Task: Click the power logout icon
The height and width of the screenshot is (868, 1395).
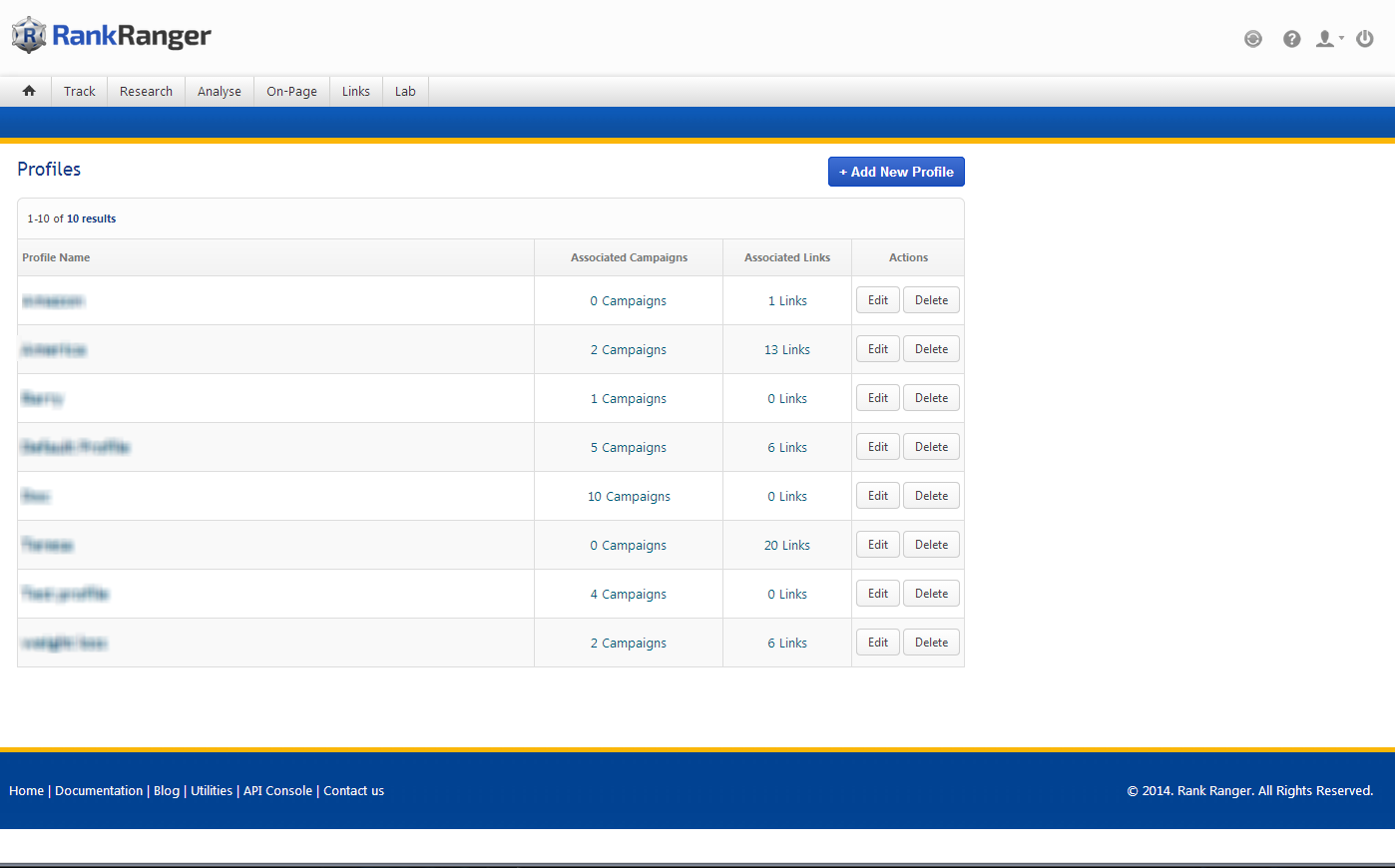Action: coord(1365,39)
